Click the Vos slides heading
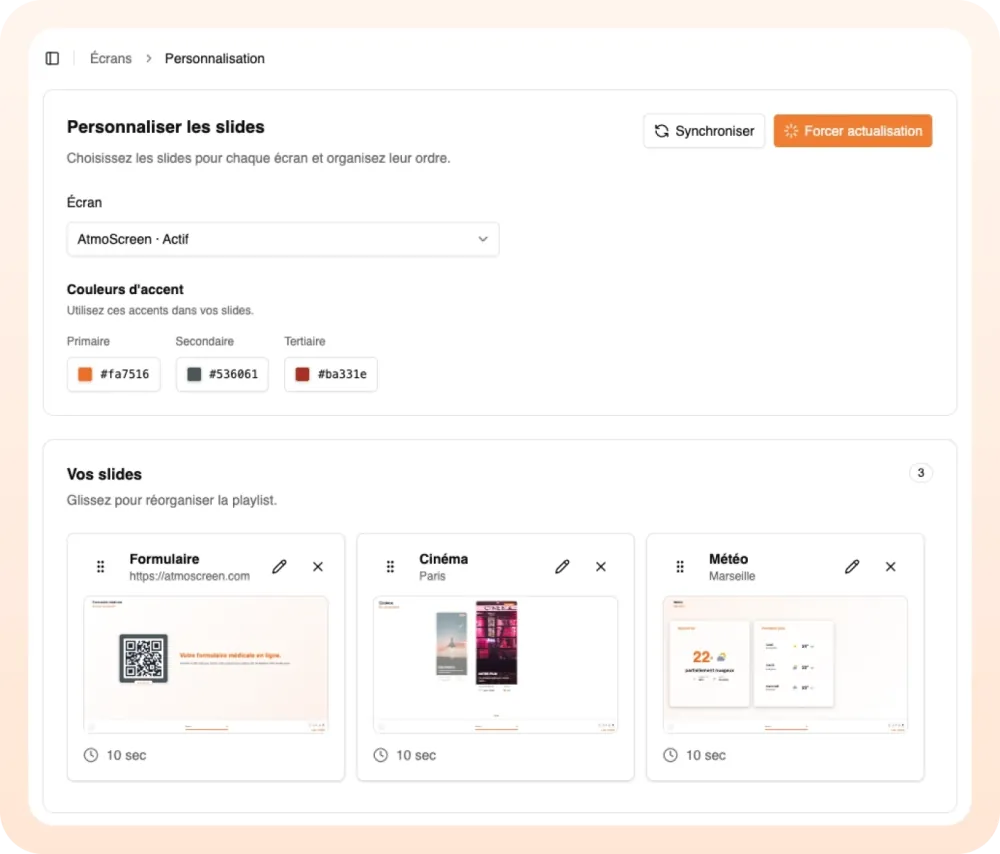1000x854 pixels. click(x=104, y=475)
